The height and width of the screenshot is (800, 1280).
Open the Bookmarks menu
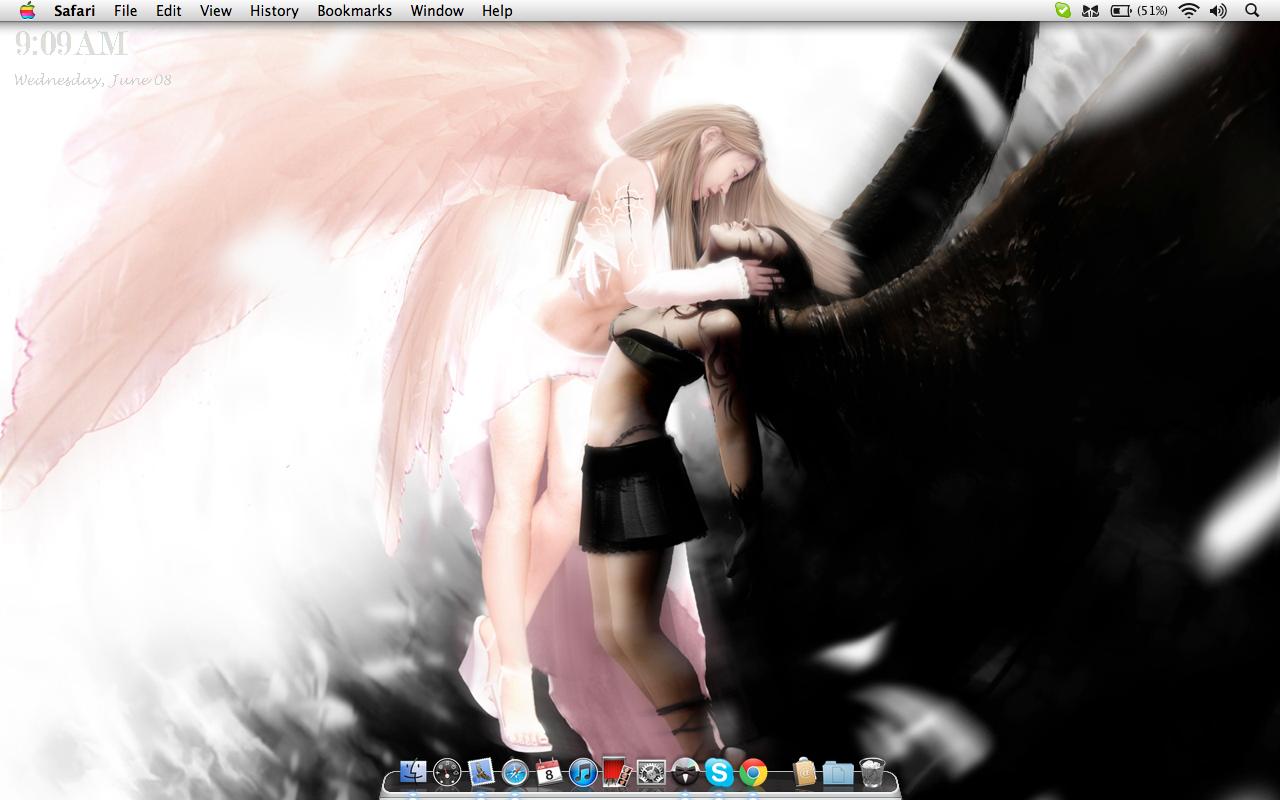[355, 11]
